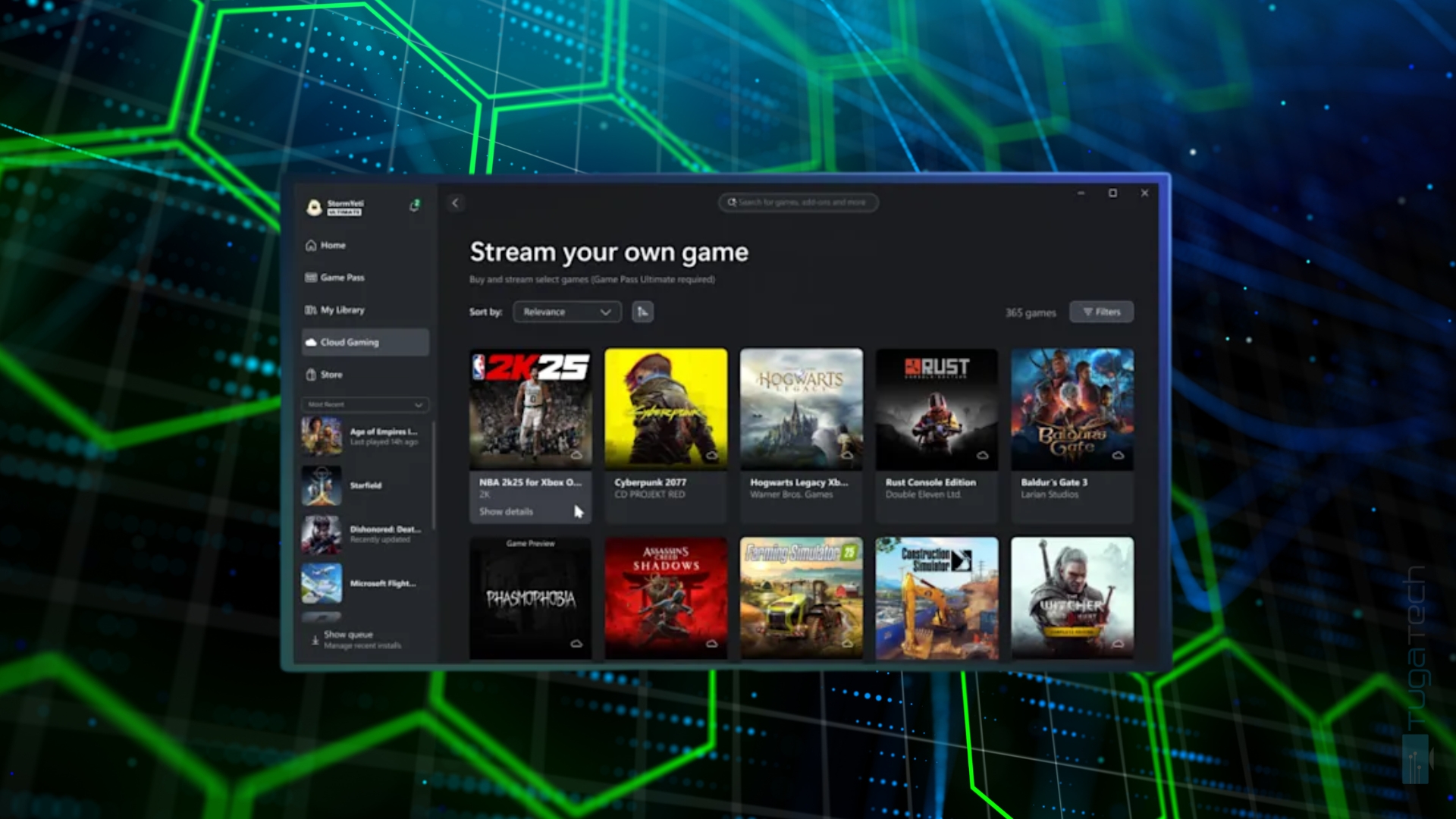Select Cloud Gaming sidebar item
The width and height of the screenshot is (1456, 819).
[365, 342]
